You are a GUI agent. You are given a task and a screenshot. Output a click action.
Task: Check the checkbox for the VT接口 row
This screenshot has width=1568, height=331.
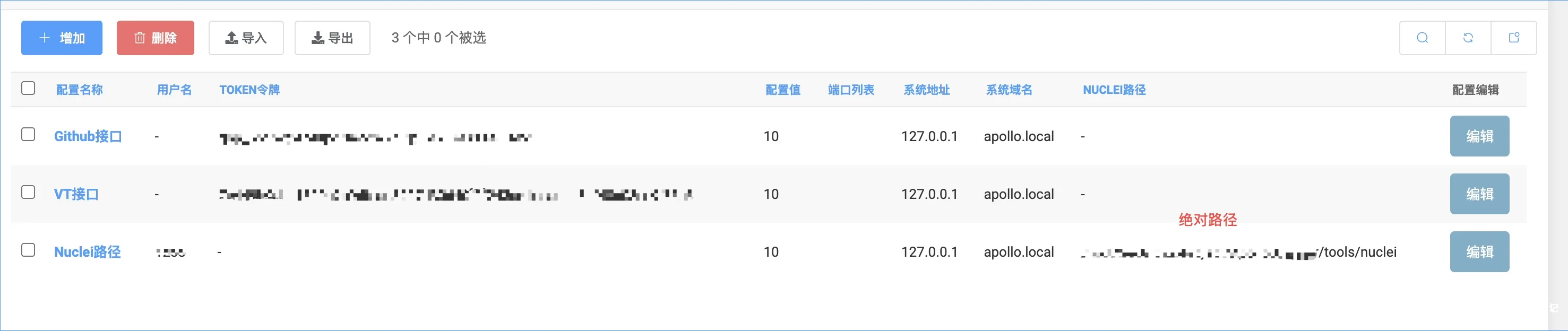pos(28,194)
